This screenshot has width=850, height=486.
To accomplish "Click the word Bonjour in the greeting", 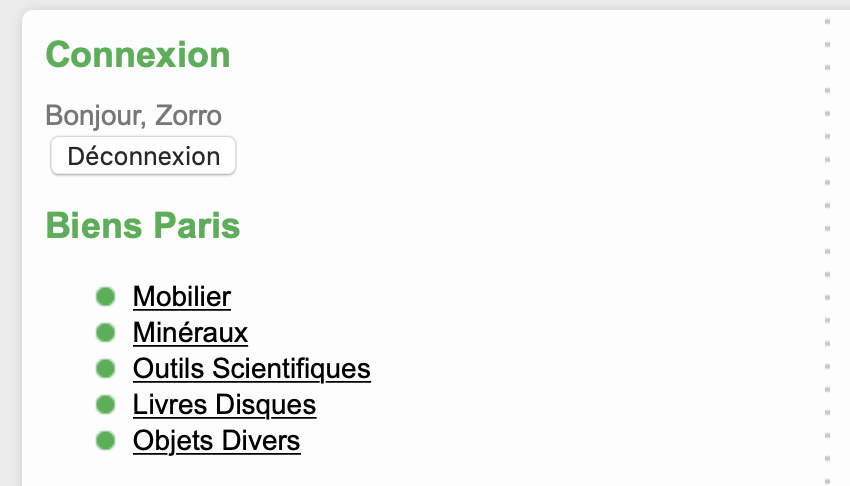I will coord(93,116).
